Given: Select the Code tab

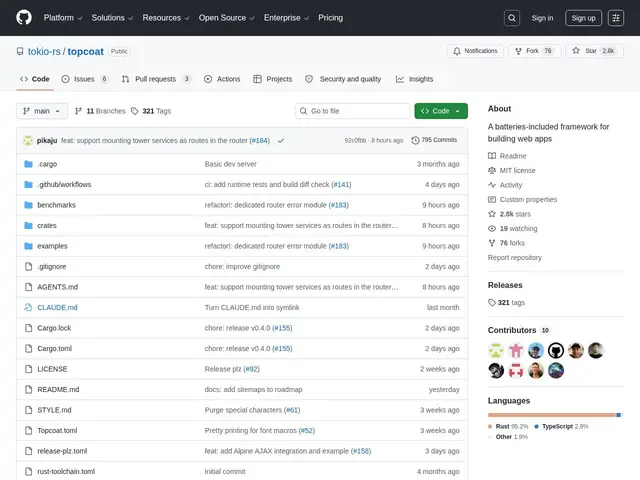Looking at the screenshot, I should [35, 79].
